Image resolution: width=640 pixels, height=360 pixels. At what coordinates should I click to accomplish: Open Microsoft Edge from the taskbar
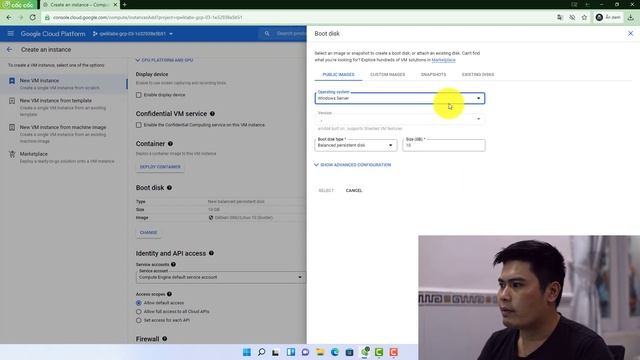[335, 352]
